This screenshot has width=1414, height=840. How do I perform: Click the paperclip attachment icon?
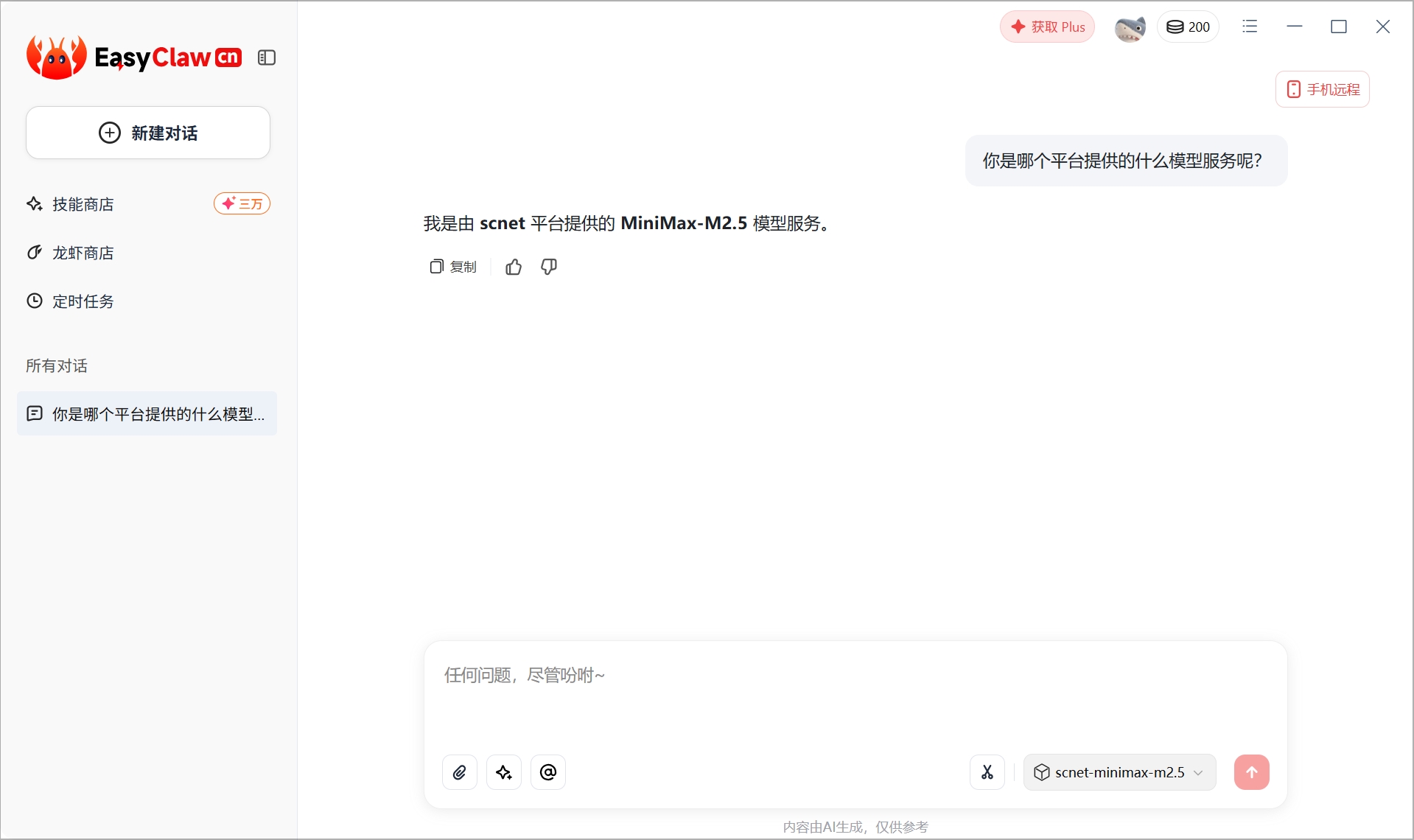pyautogui.click(x=460, y=771)
